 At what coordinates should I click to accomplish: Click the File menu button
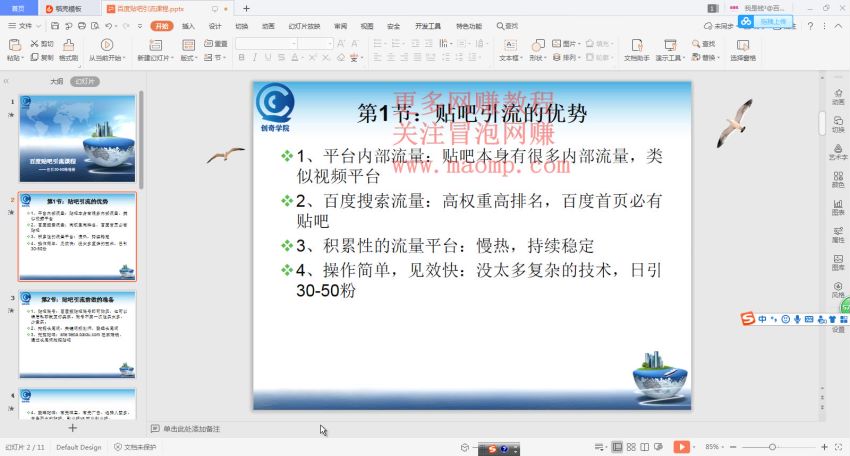[21, 25]
